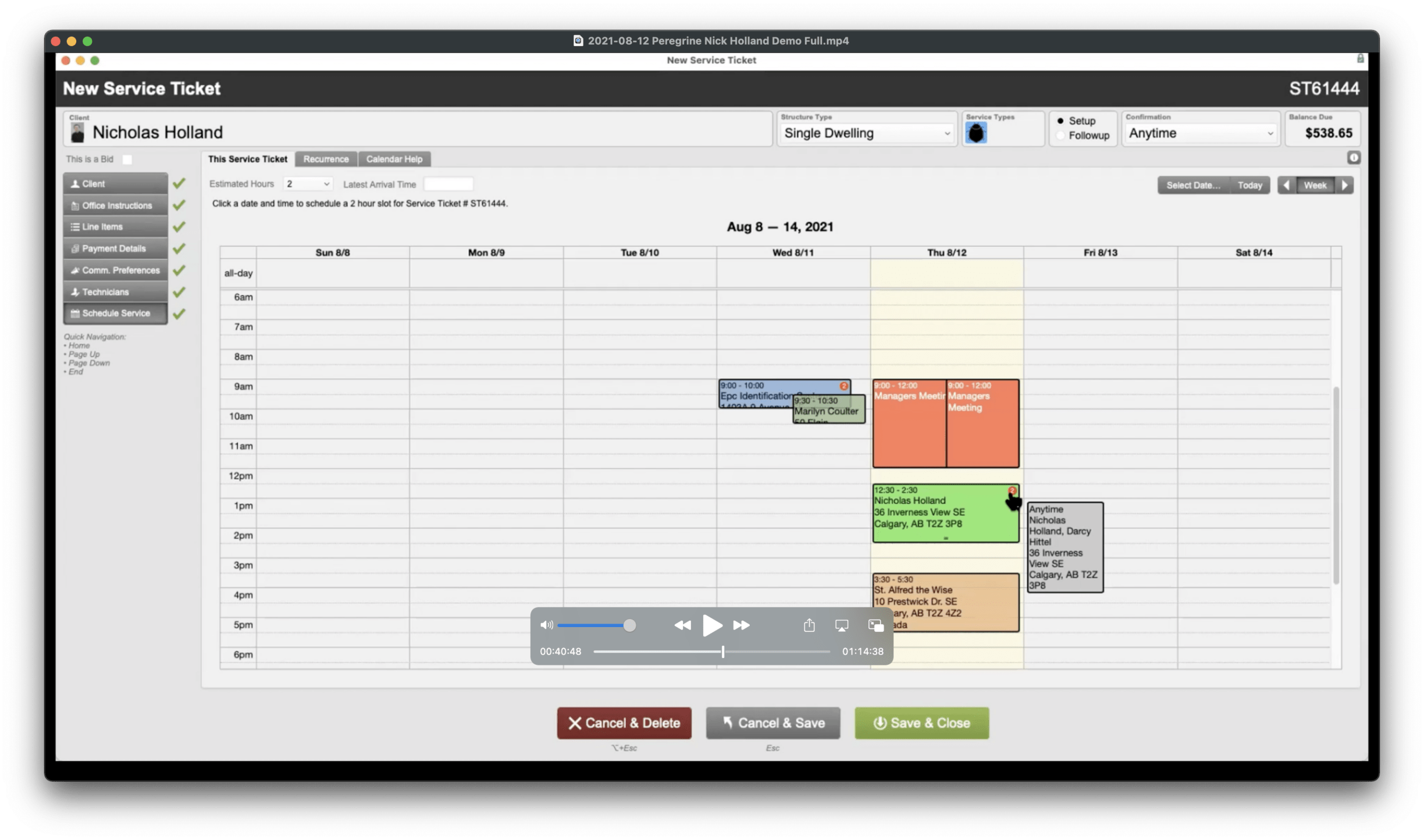Click green checkmark beside Office Instructions
Viewport: 1424px width, 840px height.
(x=179, y=205)
